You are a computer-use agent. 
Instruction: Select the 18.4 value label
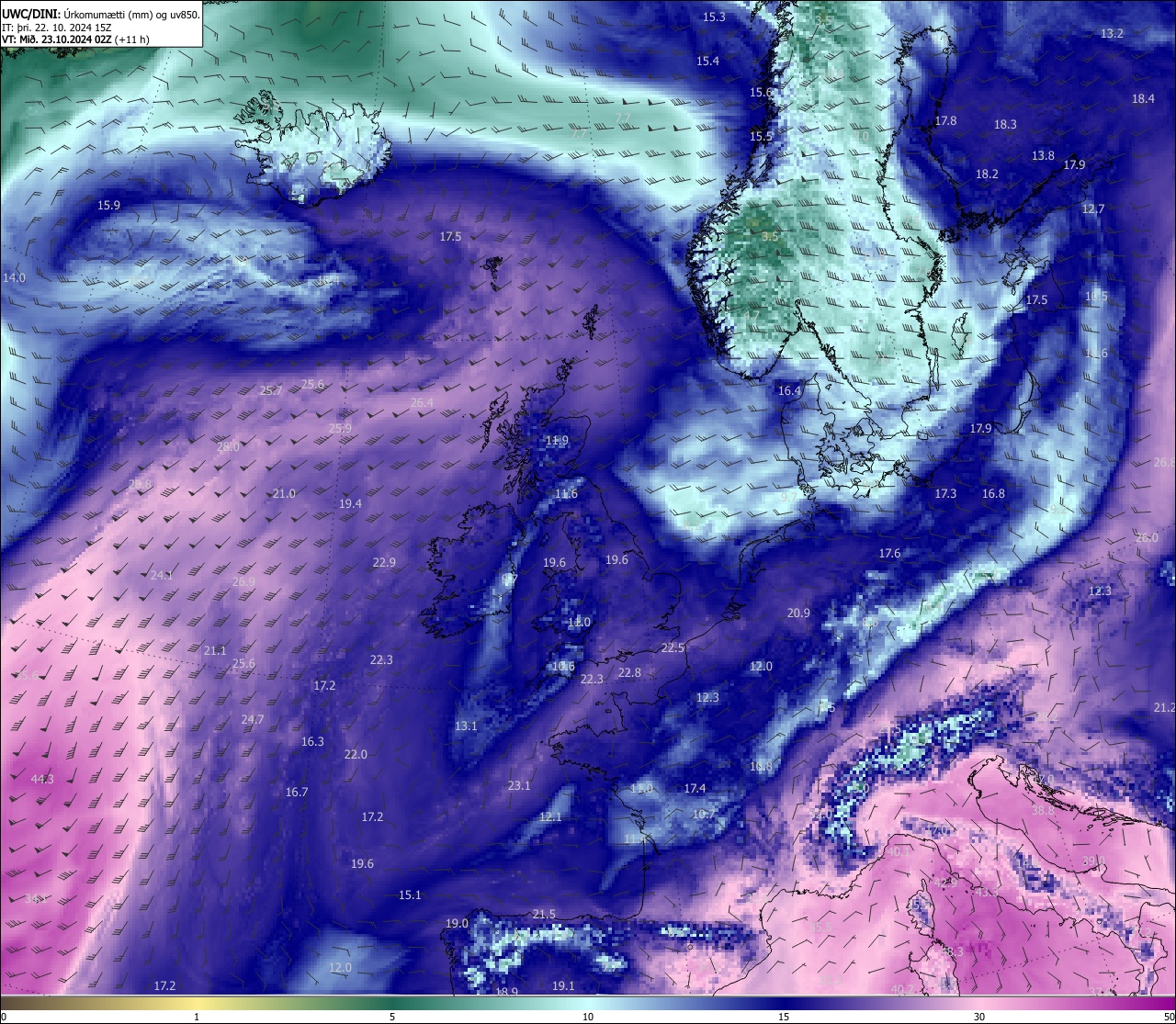(x=1143, y=98)
